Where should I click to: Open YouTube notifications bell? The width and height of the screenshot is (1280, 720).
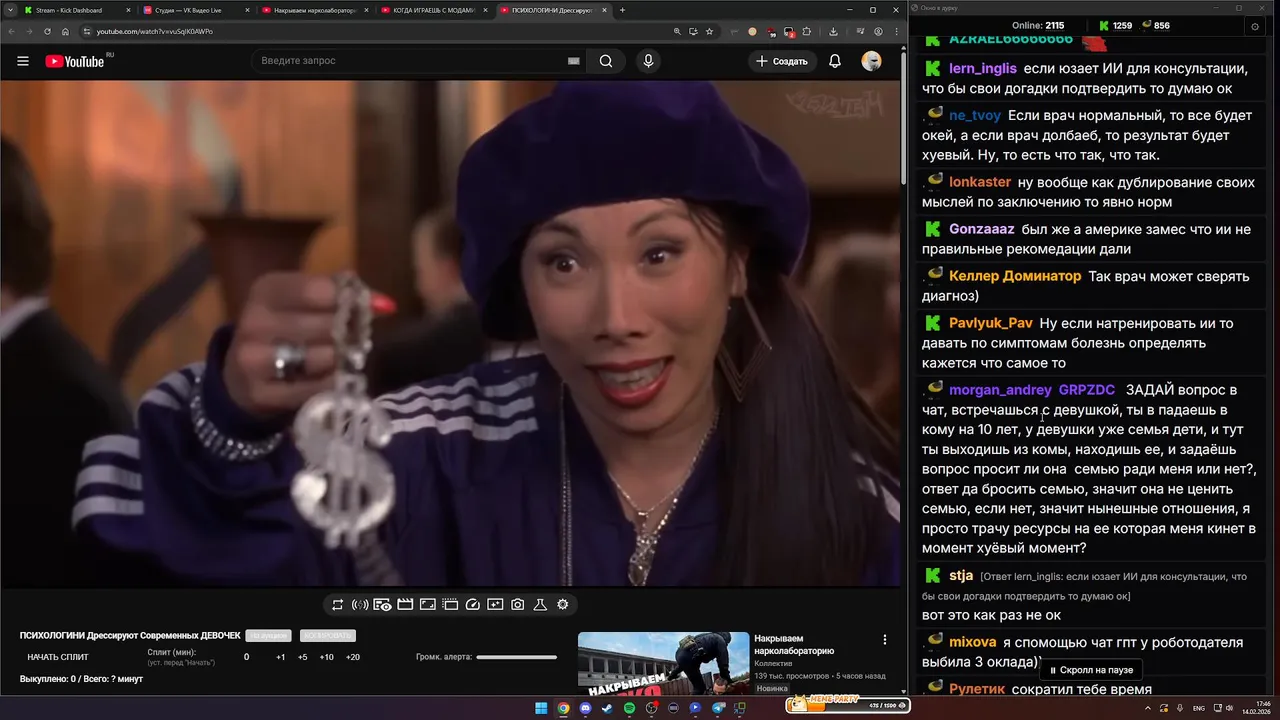coord(835,61)
